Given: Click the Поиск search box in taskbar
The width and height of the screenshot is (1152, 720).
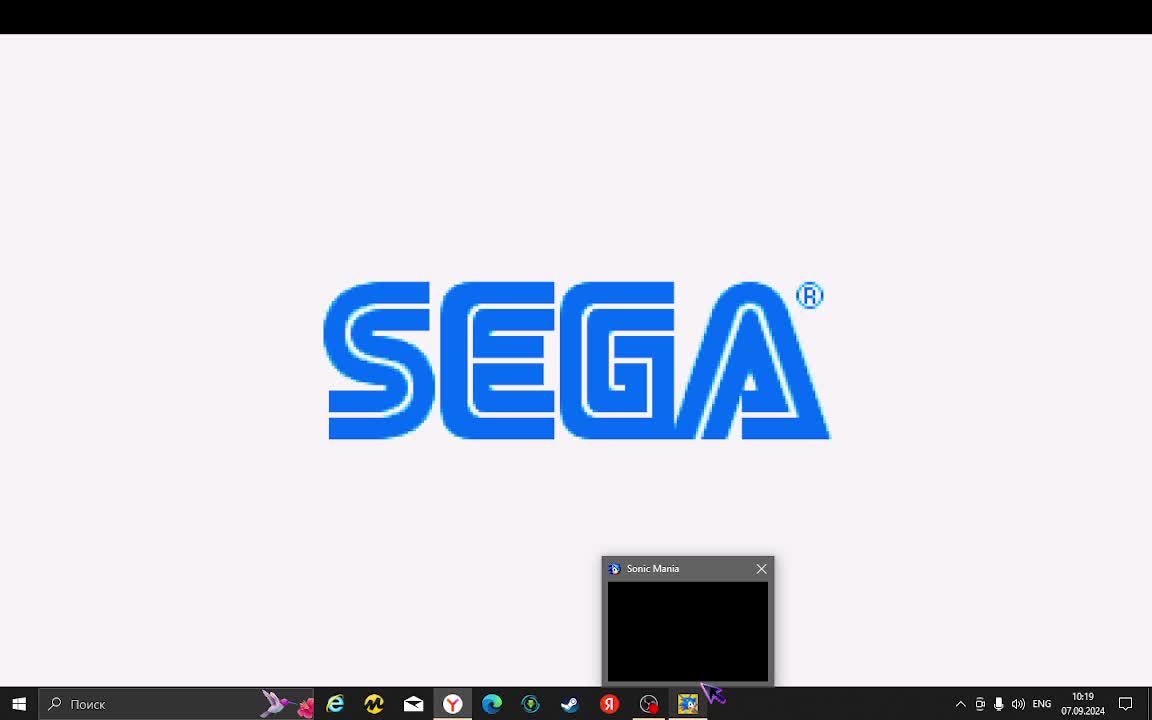Looking at the screenshot, I should [176, 704].
